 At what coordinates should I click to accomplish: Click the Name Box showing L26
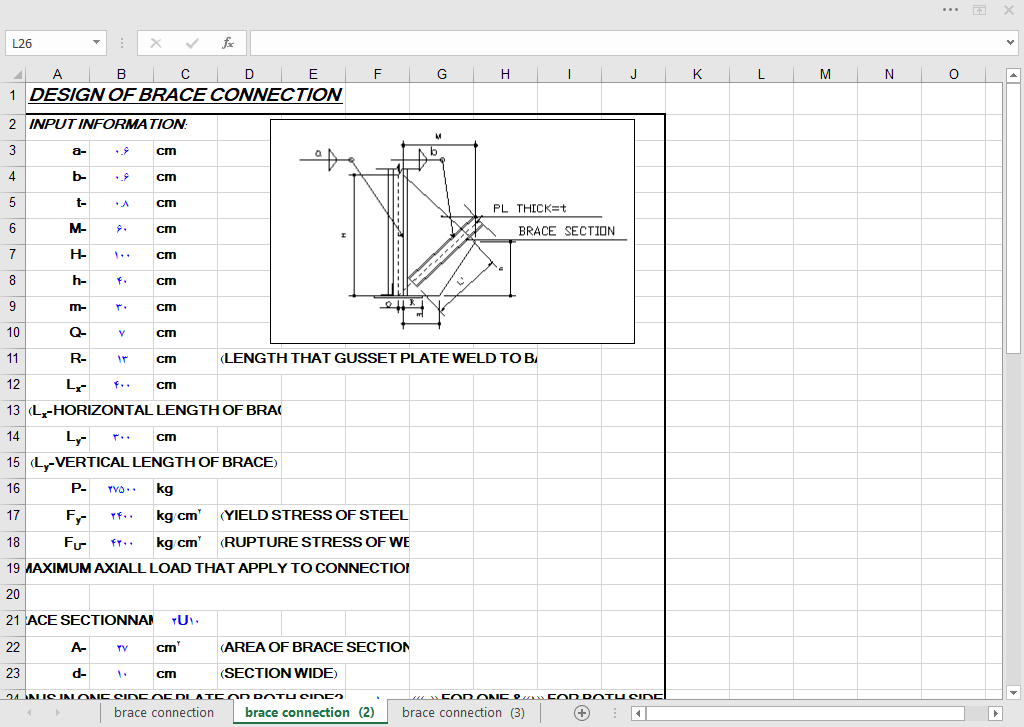coord(48,43)
